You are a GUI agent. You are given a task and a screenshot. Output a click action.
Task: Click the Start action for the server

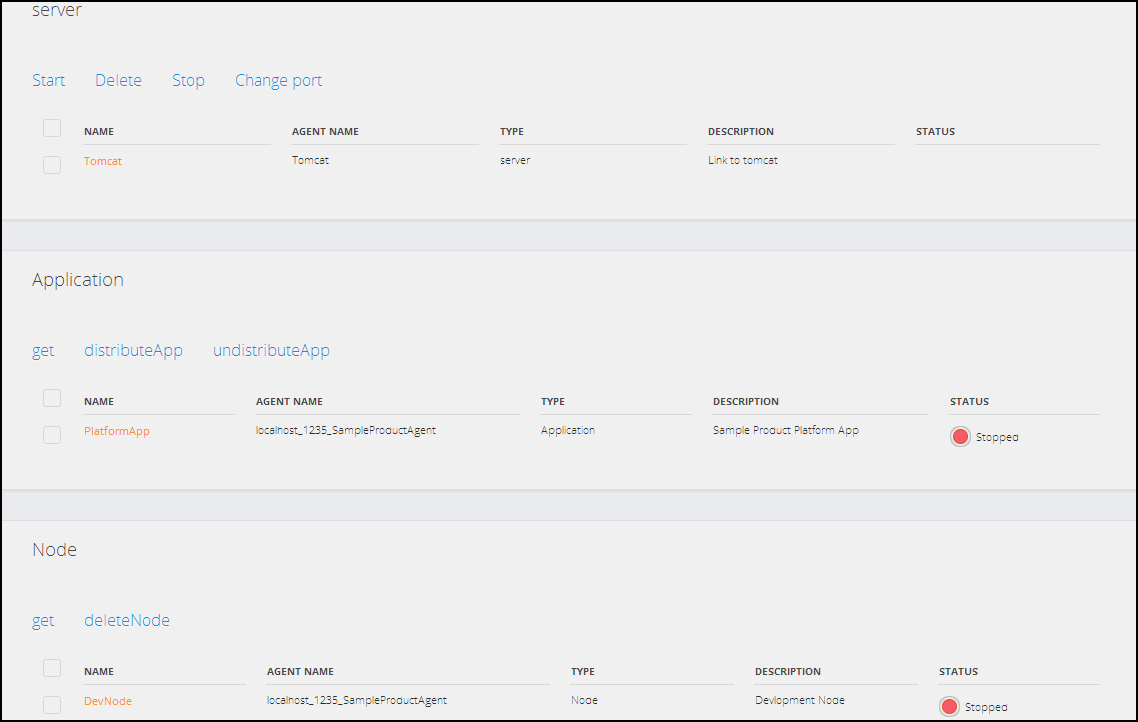48,80
